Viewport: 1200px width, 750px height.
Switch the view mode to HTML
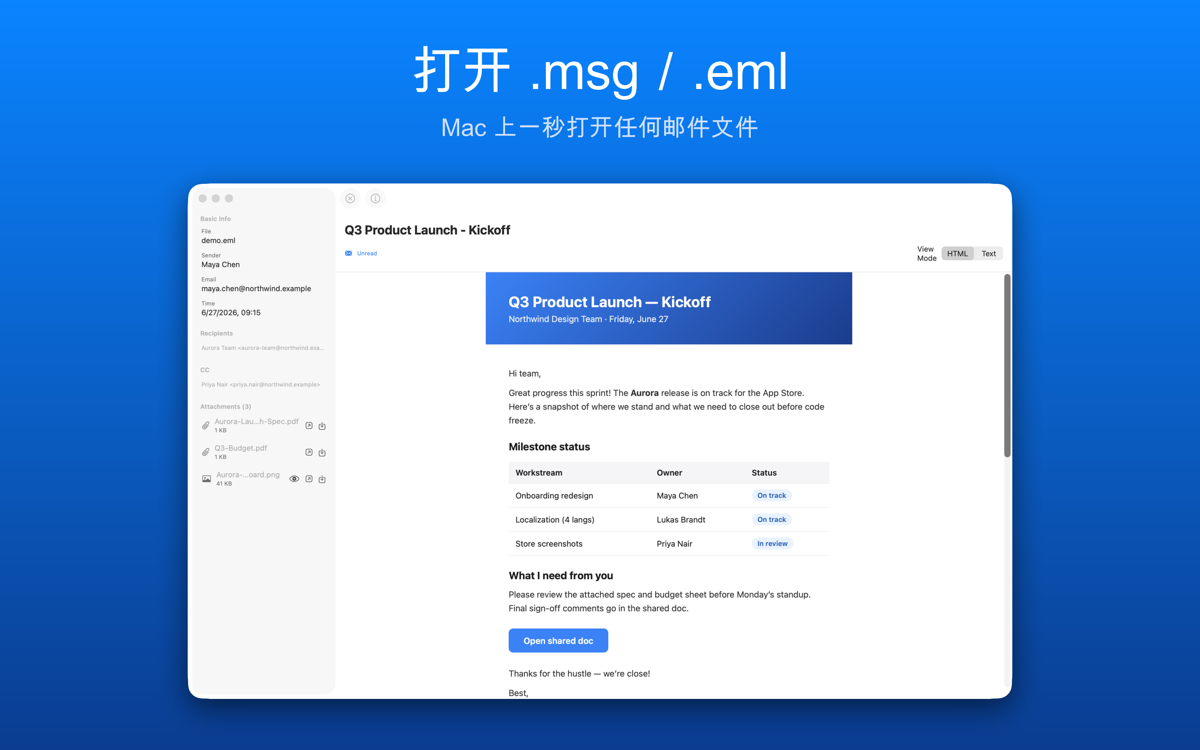point(957,253)
